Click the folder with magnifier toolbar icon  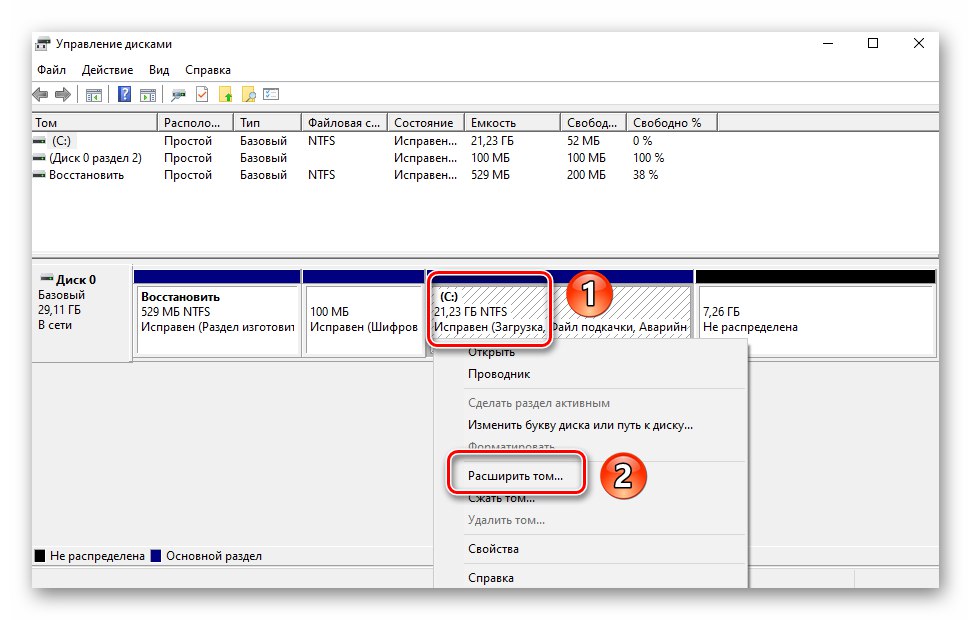click(248, 95)
